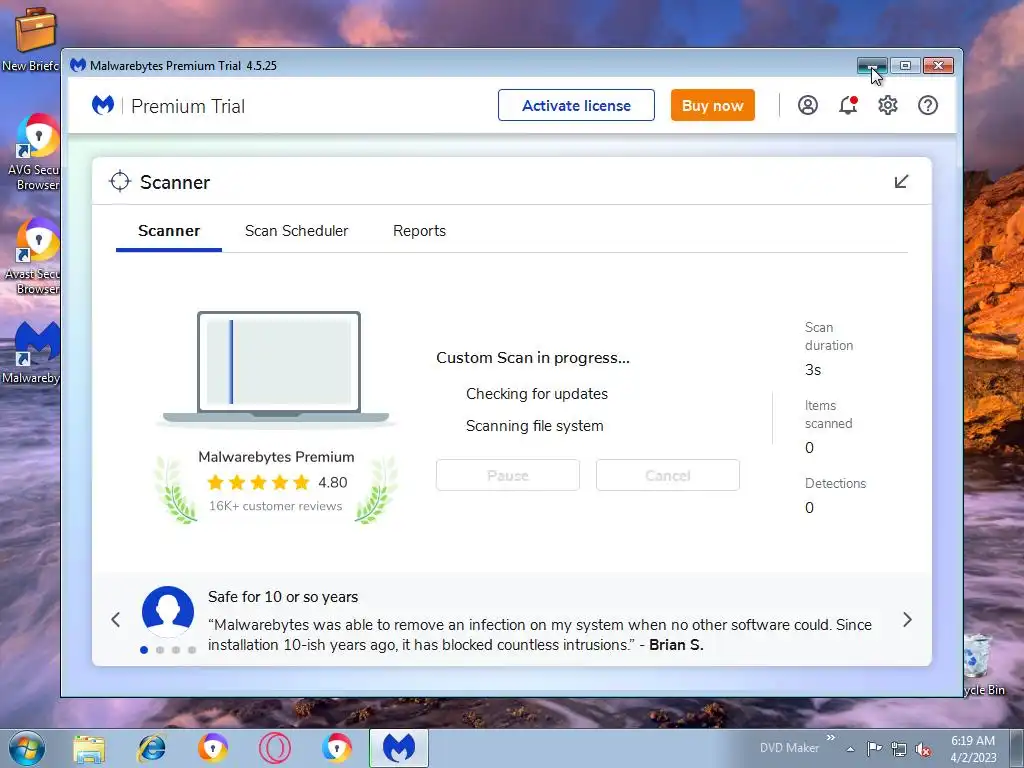Click the muted volume tray icon
The width and height of the screenshot is (1024, 768).
click(x=923, y=749)
